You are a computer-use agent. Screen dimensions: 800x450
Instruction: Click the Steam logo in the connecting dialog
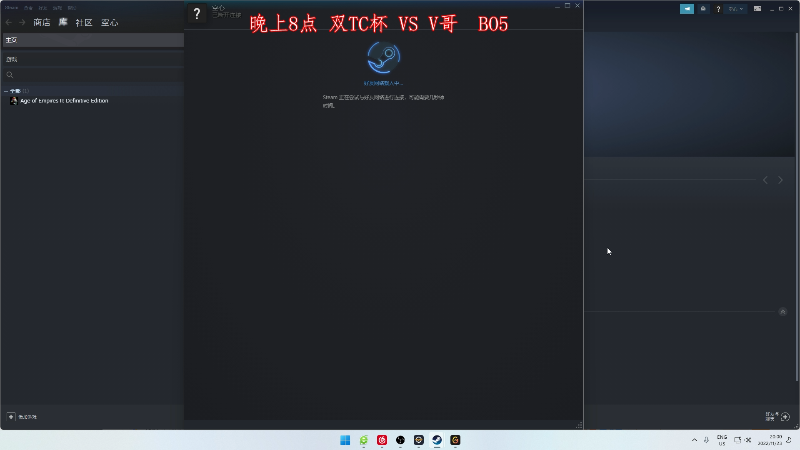pyautogui.click(x=384, y=57)
